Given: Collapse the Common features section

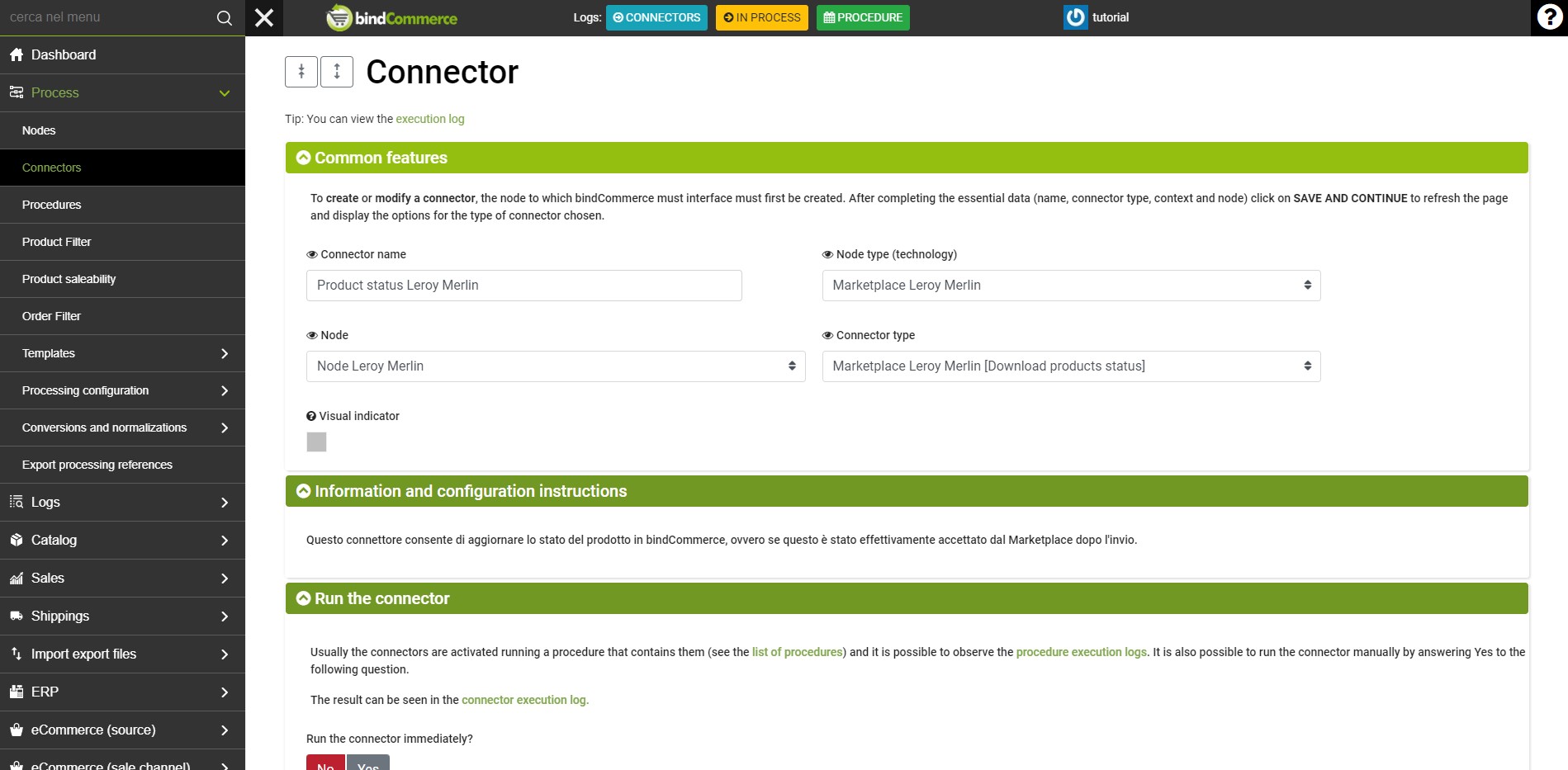Looking at the screenshot, I should [304, 158].
